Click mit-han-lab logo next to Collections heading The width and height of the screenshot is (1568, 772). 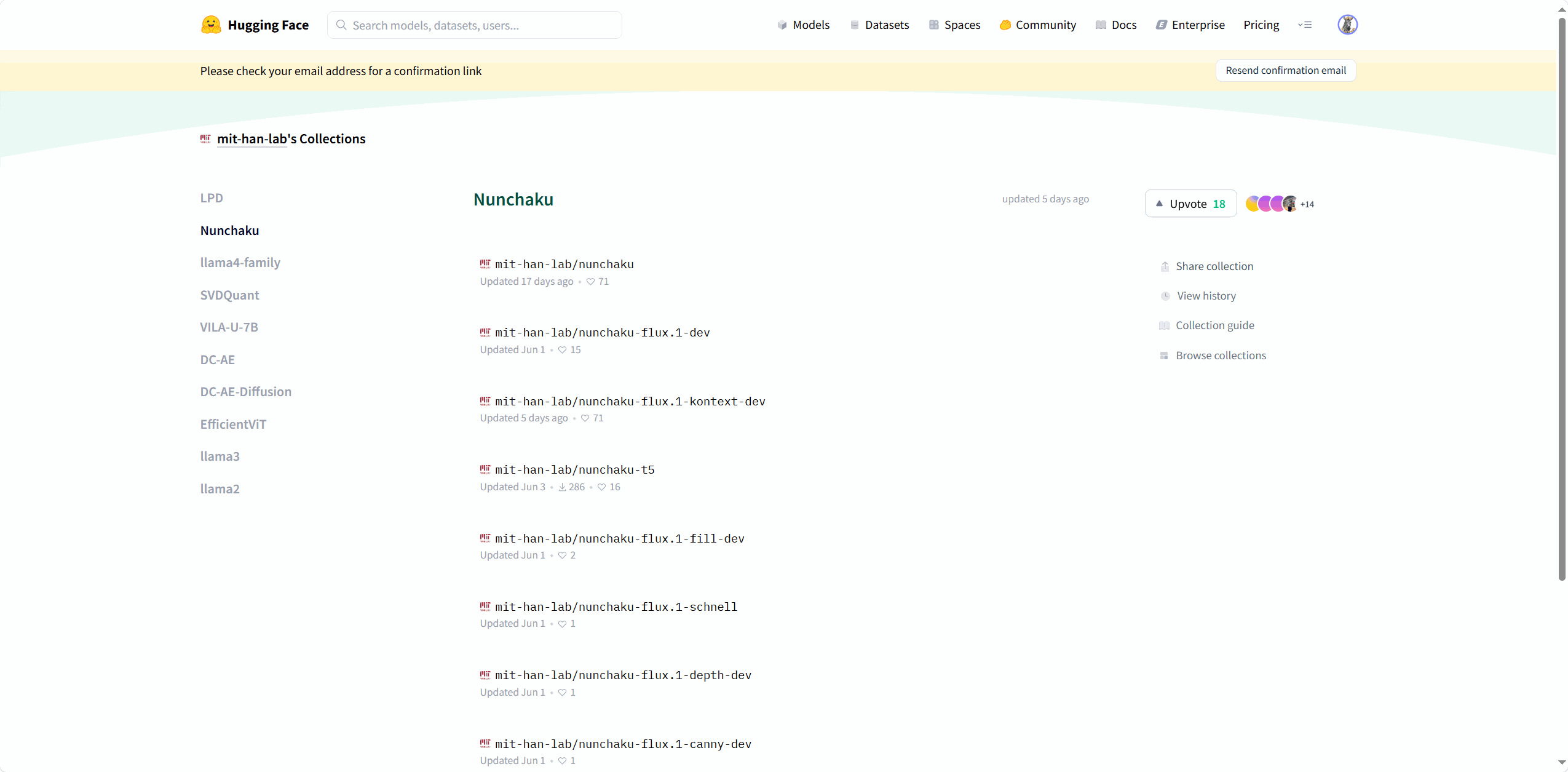(205, 139)
